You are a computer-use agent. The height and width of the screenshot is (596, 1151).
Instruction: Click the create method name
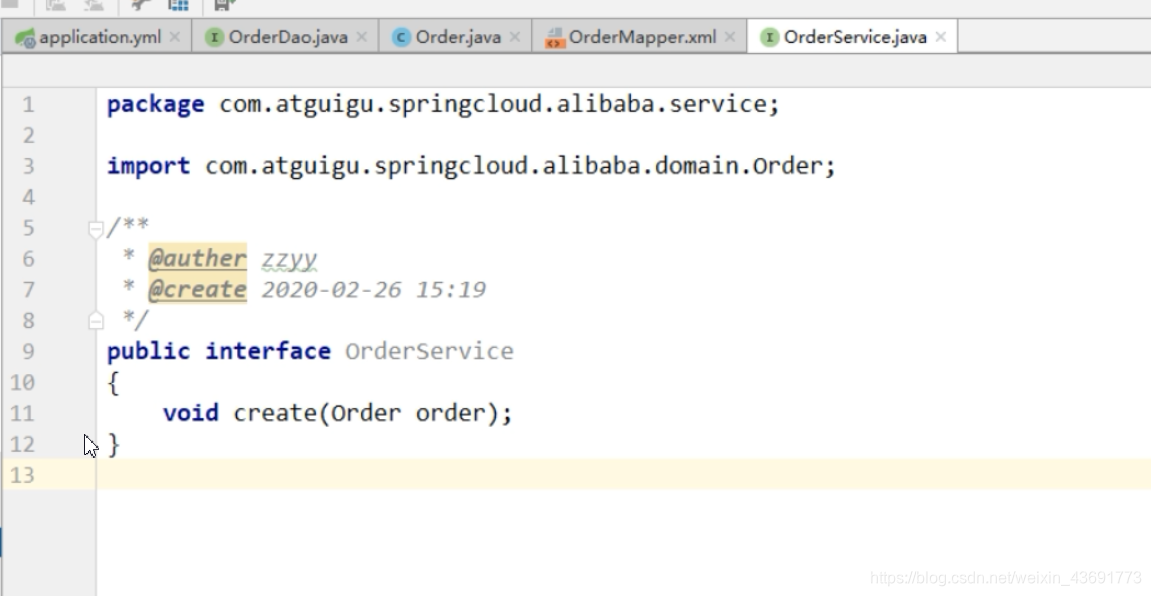pyautogui.click(x=275, y=413)
